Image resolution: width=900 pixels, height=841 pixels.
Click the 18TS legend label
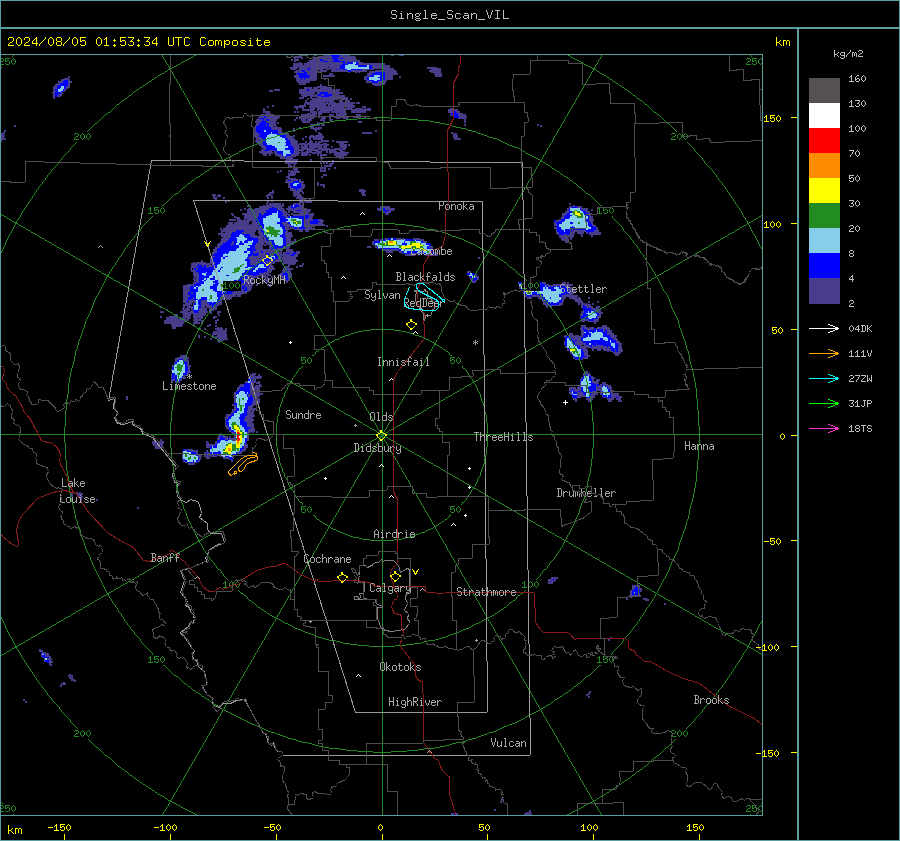pyautogui.click(x=860, y=428)
